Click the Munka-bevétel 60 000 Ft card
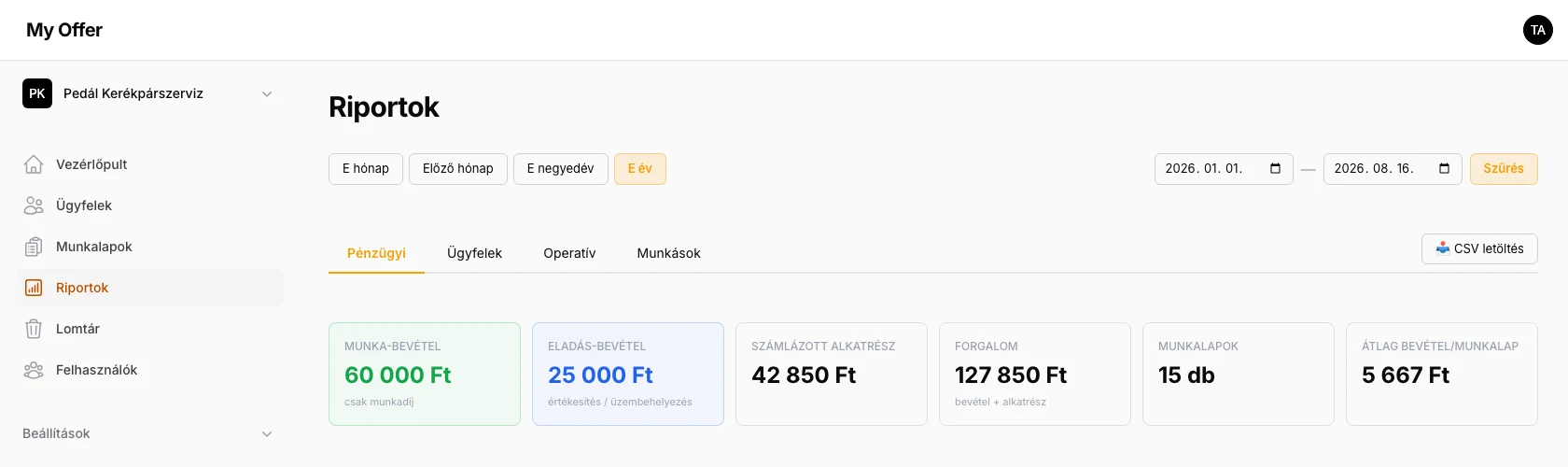Viewport: 1568px width, 467px height. 425,374
